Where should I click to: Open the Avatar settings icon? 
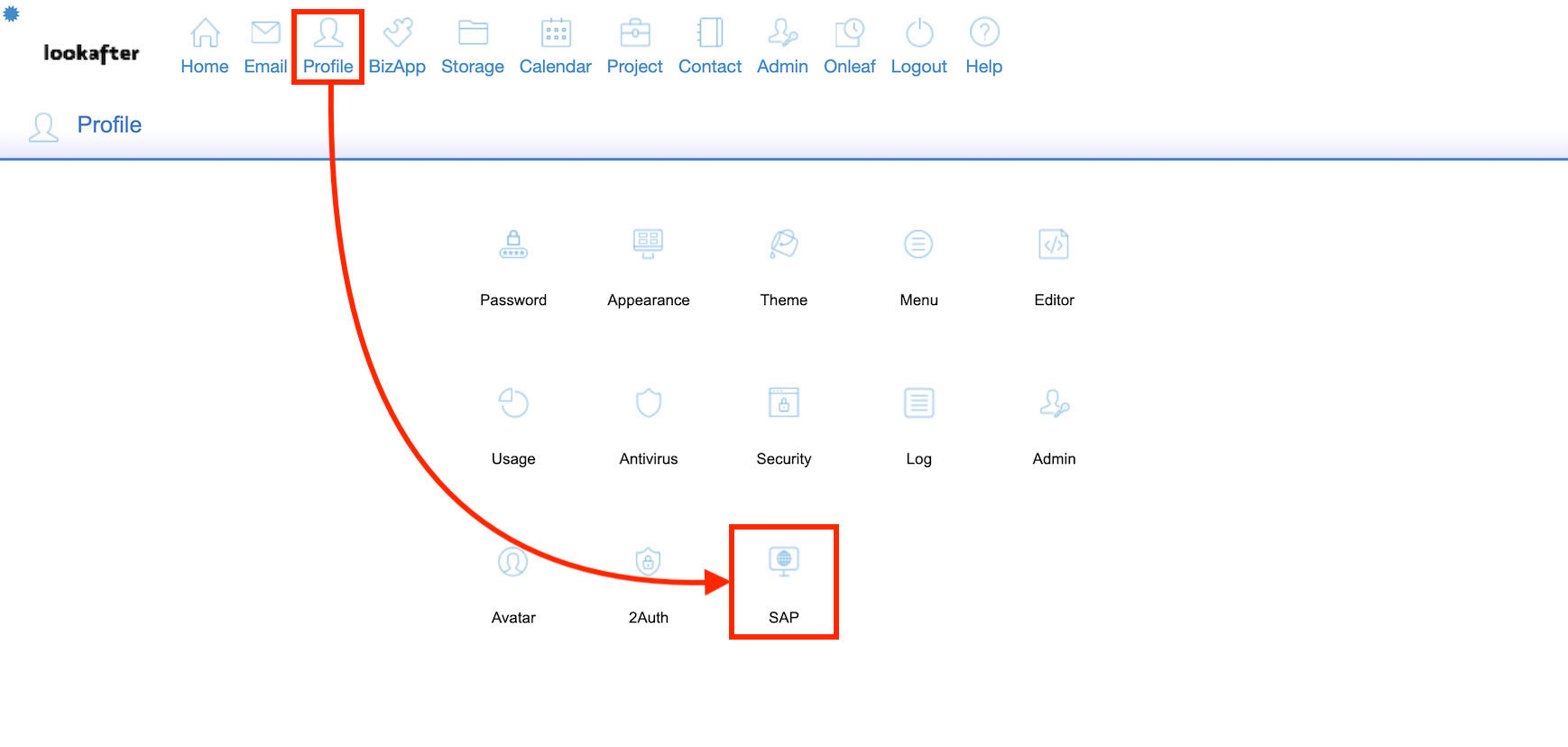pyautogui.click(x=512, y=562)
